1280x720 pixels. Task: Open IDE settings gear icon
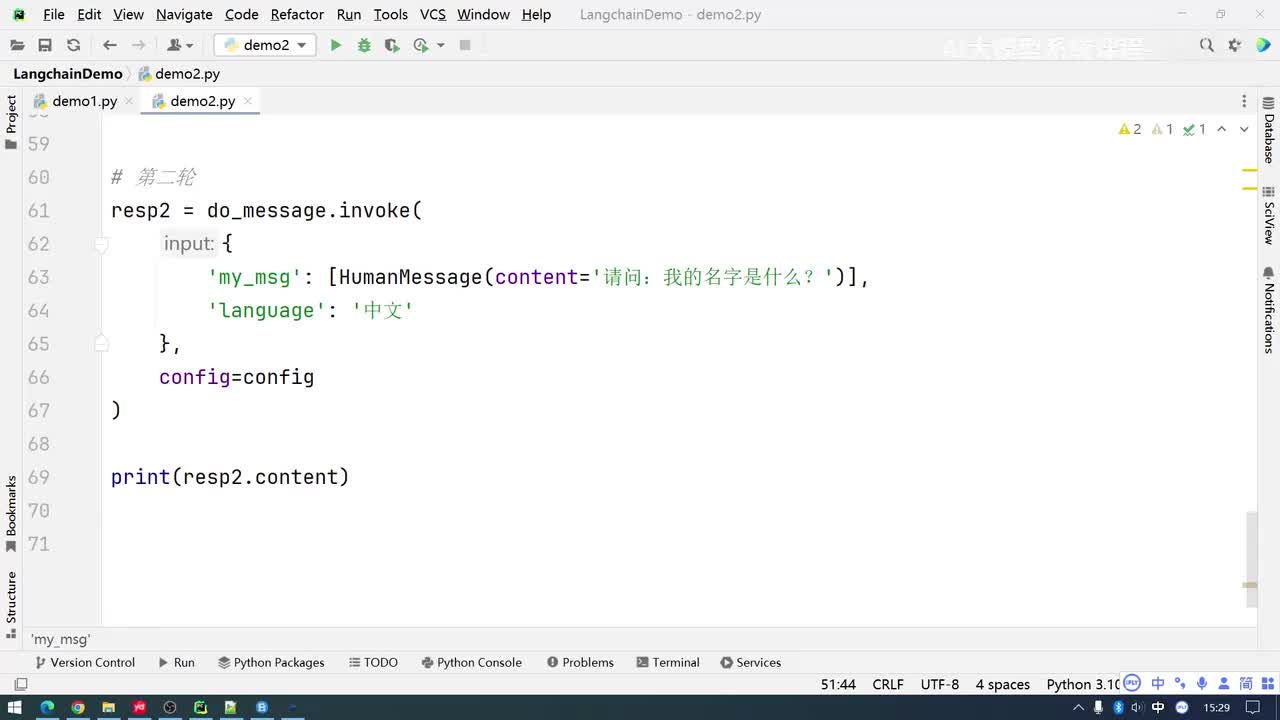1235,45
